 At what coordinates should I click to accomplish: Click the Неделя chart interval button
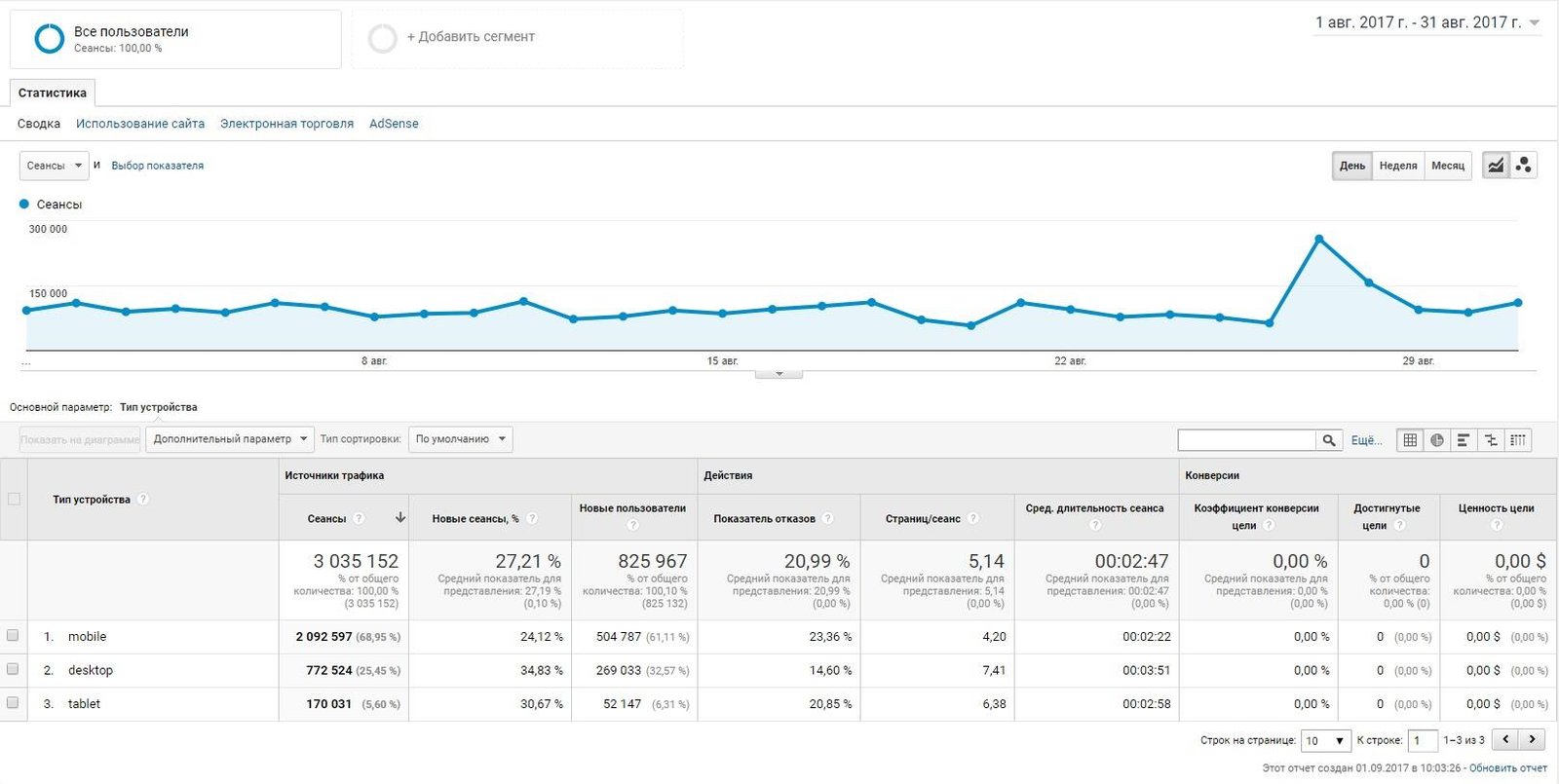[x=1398, y=166]
